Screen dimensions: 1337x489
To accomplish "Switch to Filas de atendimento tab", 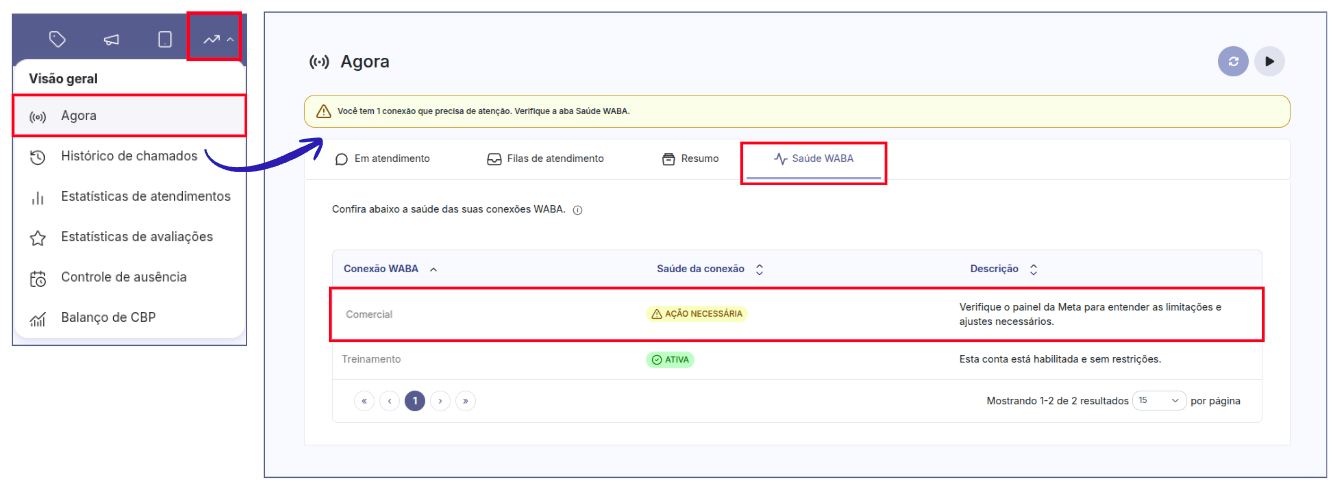I will coord(545,159).
